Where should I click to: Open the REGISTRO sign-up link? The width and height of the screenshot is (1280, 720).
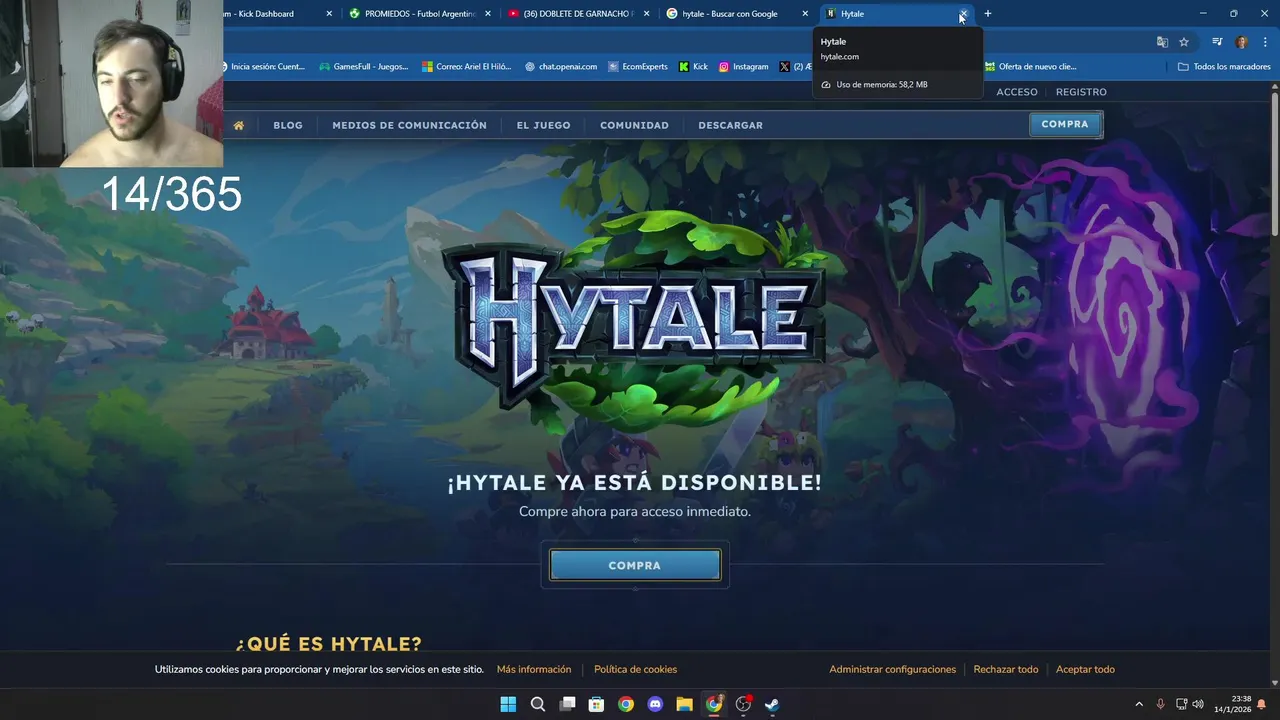tap(1081, 92)
